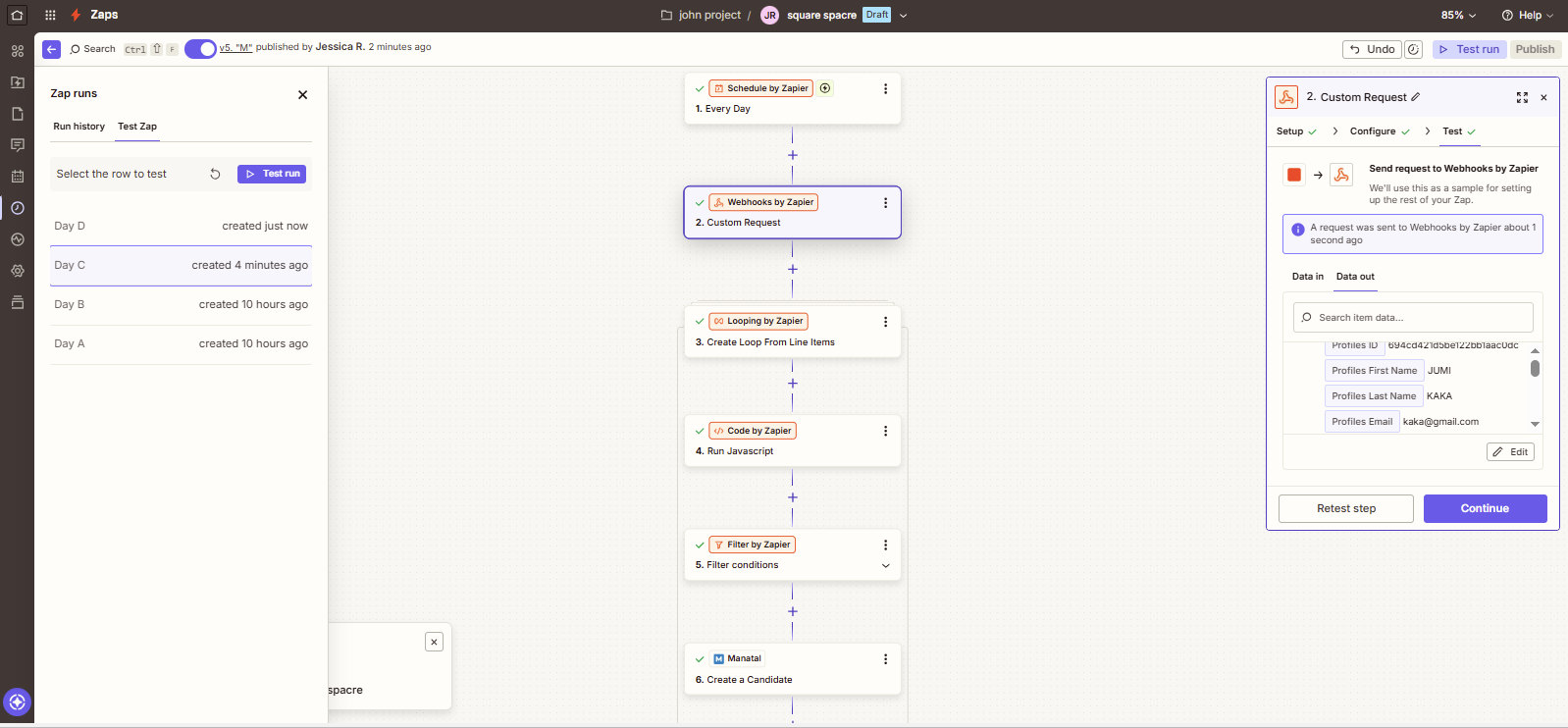Open the Help dropdown menu

tap(1528, 15)
